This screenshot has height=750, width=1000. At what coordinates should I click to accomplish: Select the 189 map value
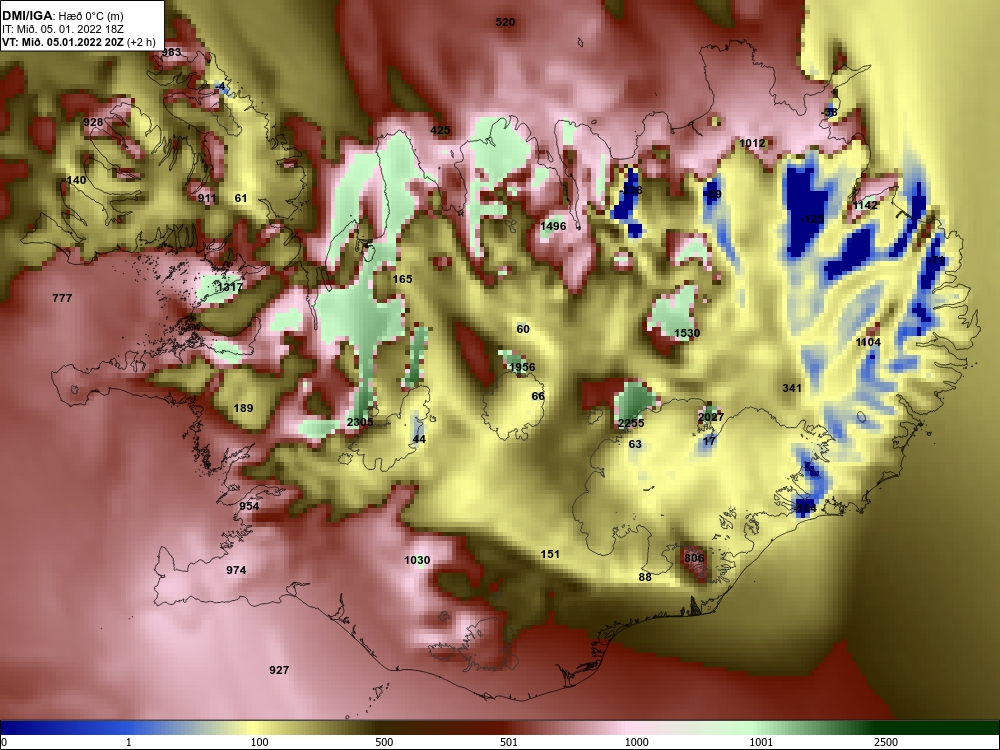tap(243, 408)
